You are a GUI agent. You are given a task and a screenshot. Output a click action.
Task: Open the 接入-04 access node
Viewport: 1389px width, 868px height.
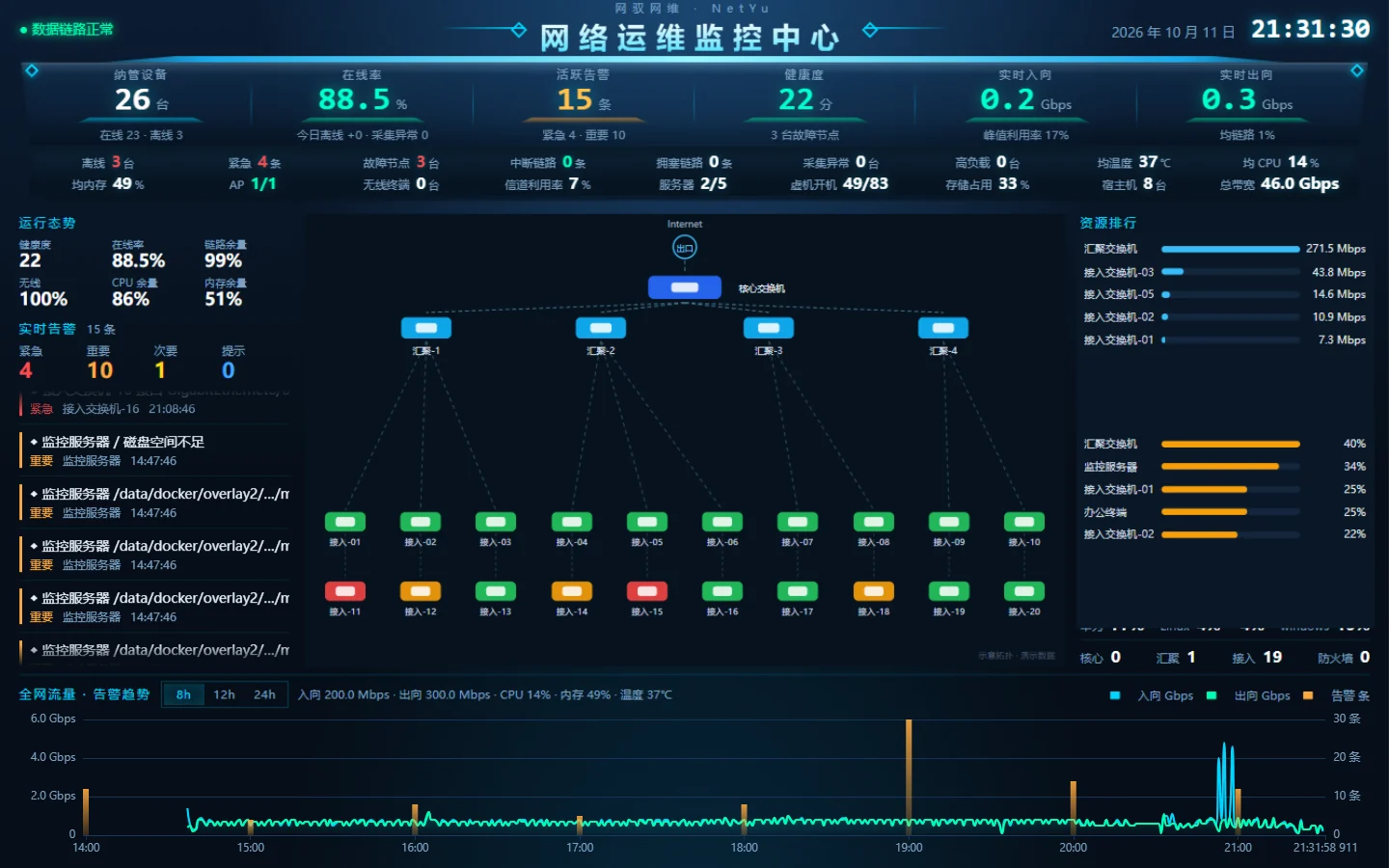coord(571,522)
